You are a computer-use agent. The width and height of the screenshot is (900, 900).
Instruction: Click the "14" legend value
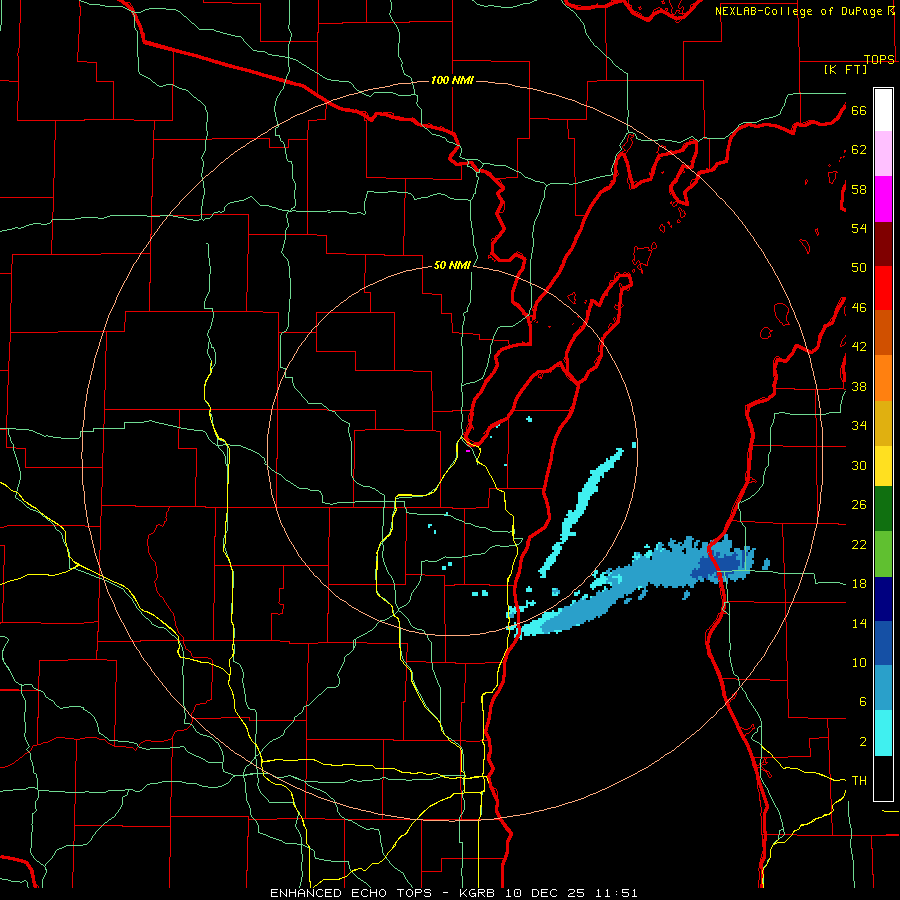click(x=859, y=623)
